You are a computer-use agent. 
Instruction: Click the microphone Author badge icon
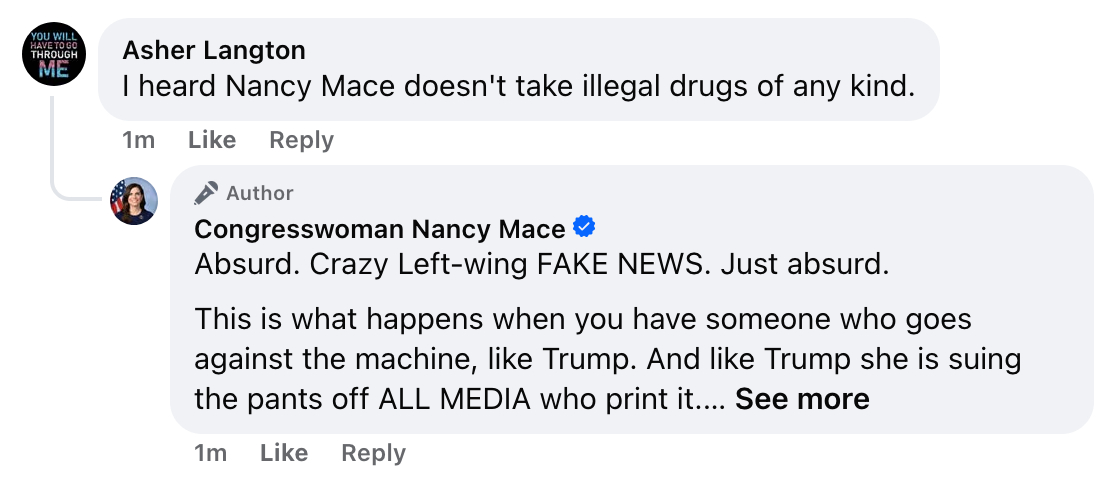coord(206,193)
